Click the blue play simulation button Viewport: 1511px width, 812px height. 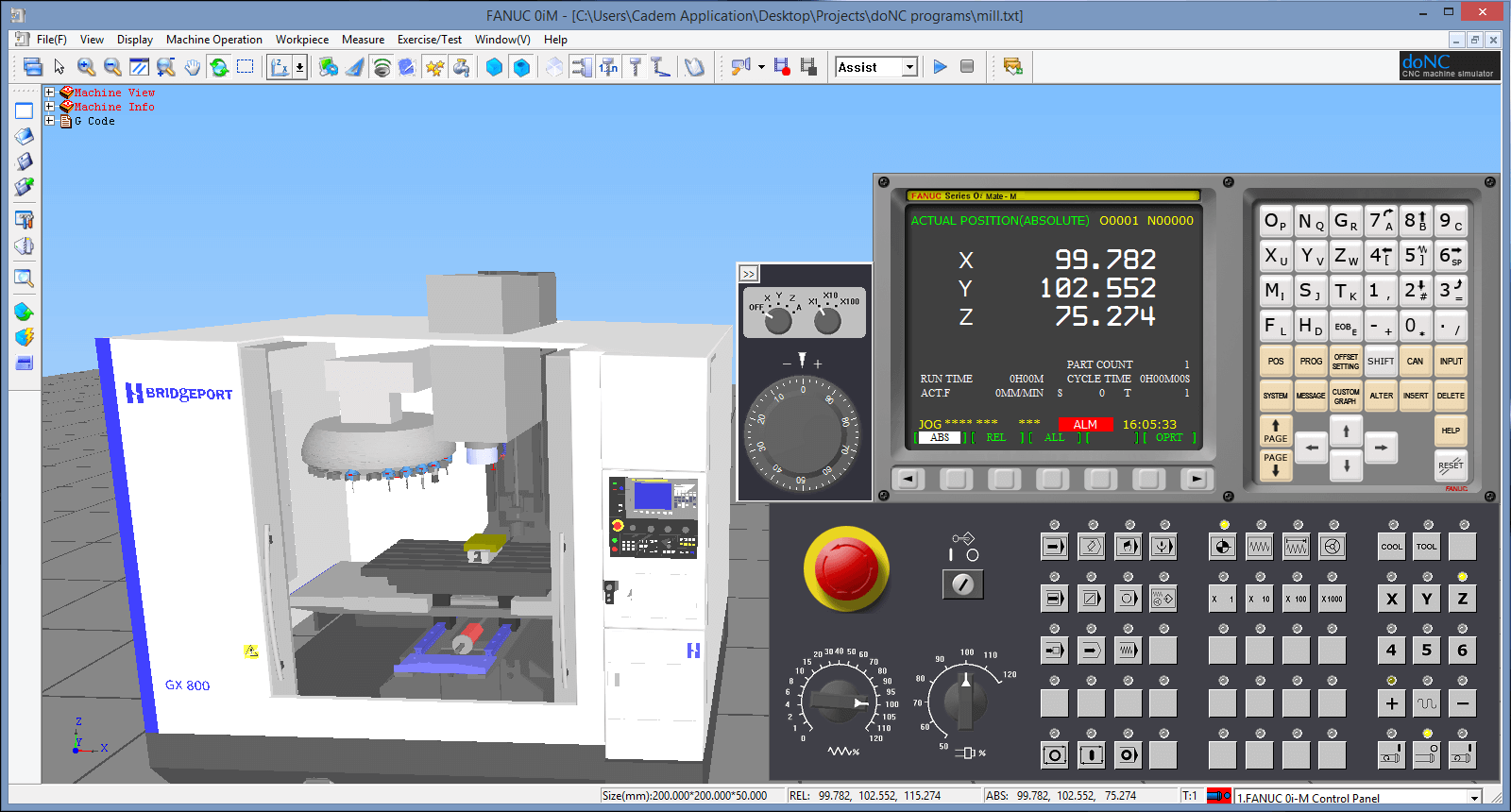click(940, 66)
